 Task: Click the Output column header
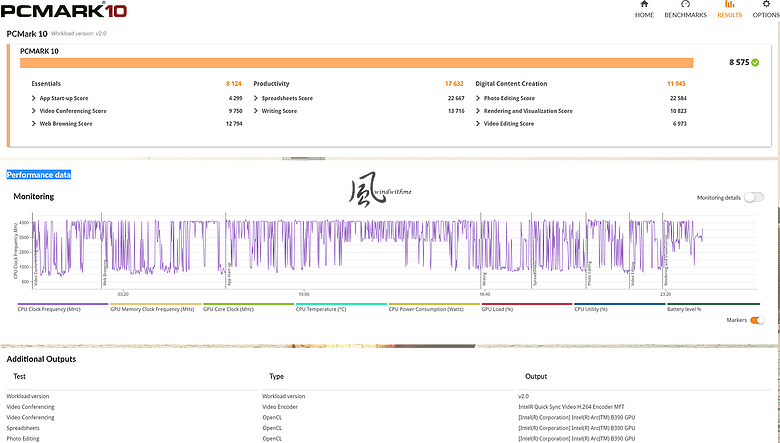[536, 376]
